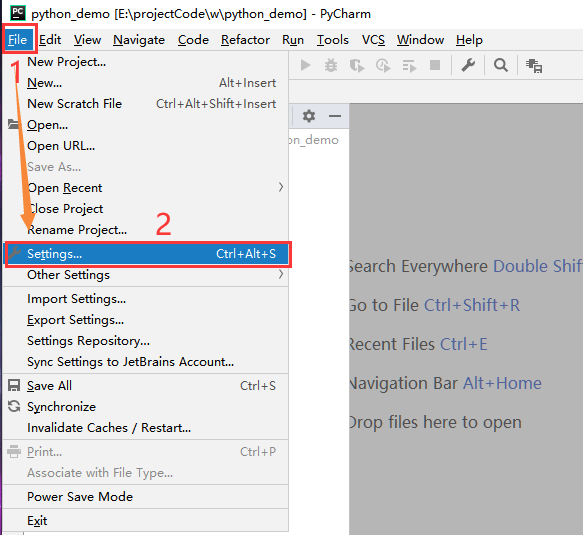Click the Ctrl+Shift+R shortcut hint text
This screenshot has width=583, height=535.
(472, 305)
